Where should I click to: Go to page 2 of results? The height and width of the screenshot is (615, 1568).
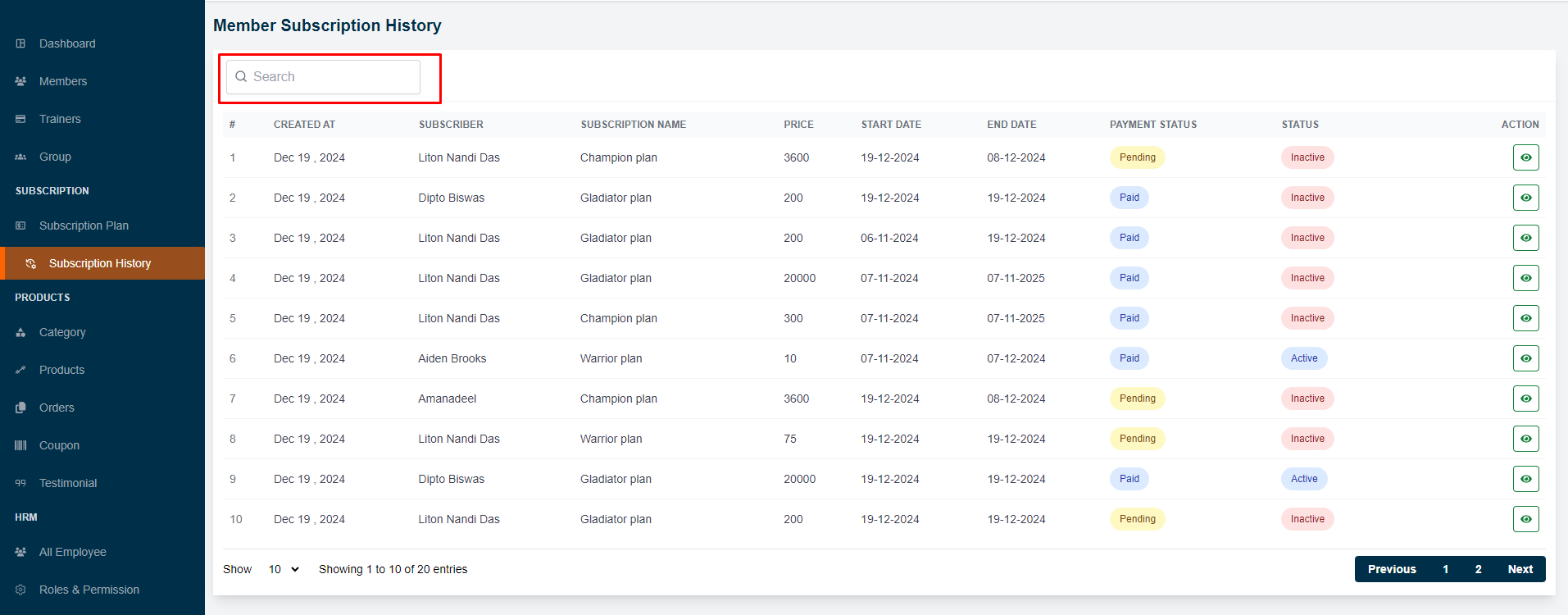pos(1478,569)
